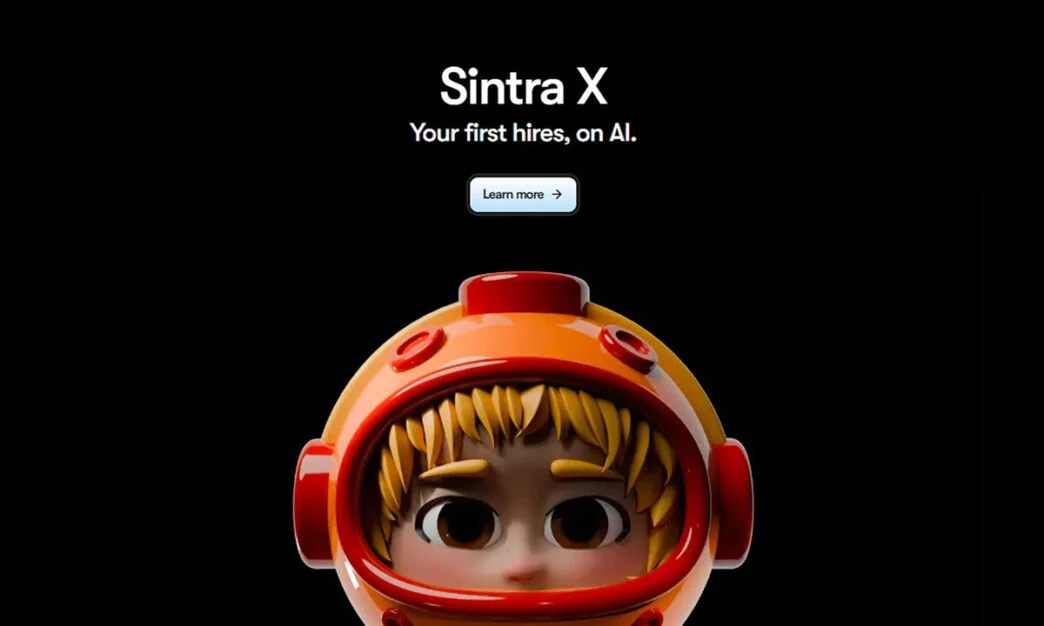Click the helmet's right red earpiece
This screenshot has height=626, width=1044.
731,503
